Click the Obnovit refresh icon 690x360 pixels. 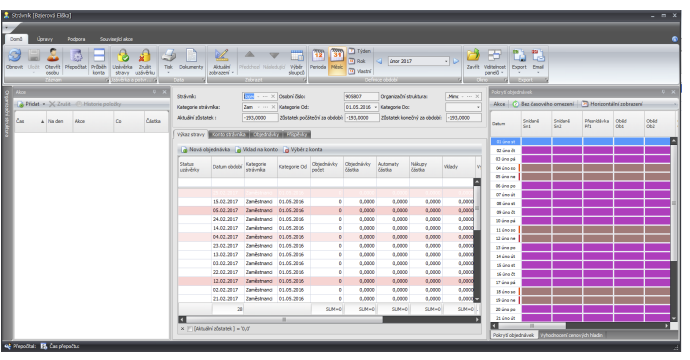coord(15,55)
